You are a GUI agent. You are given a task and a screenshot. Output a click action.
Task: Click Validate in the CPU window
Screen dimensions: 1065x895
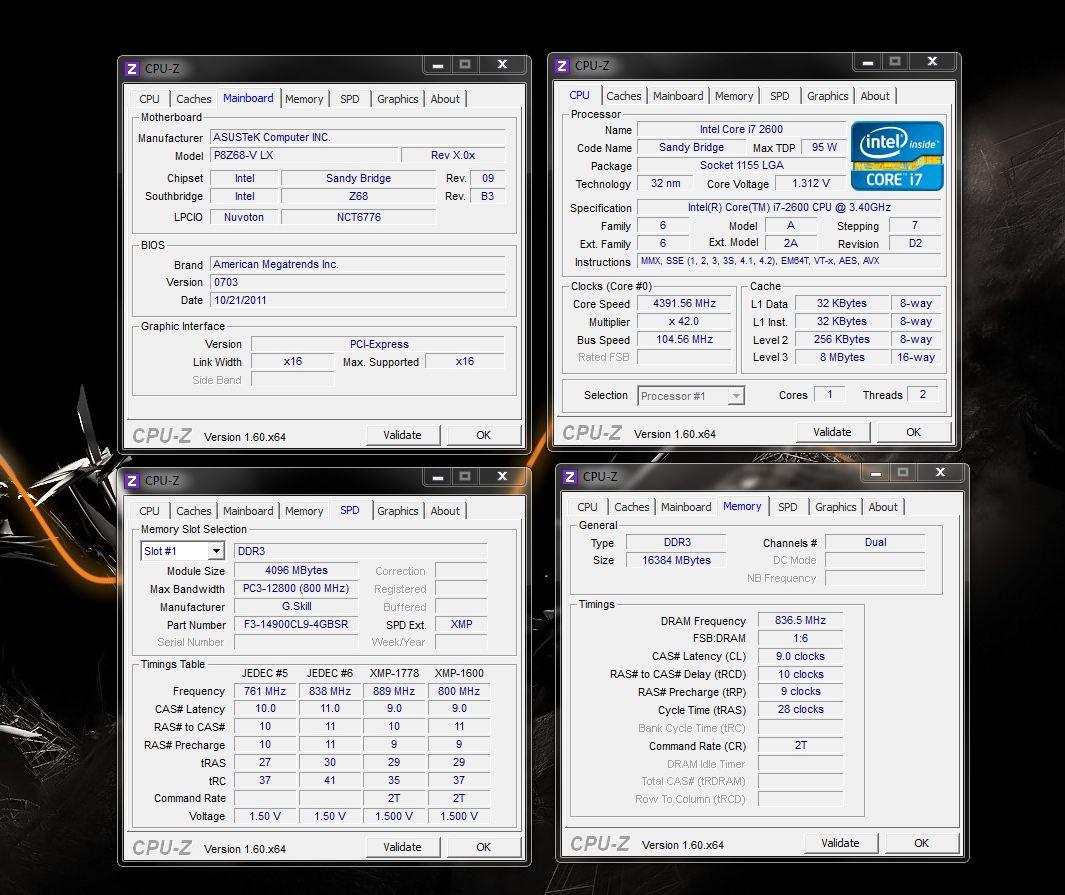tap(832, 433)
